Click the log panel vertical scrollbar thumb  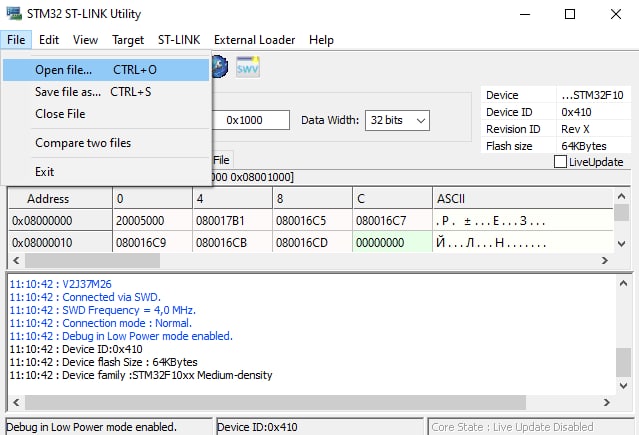[x=624, y=362]
